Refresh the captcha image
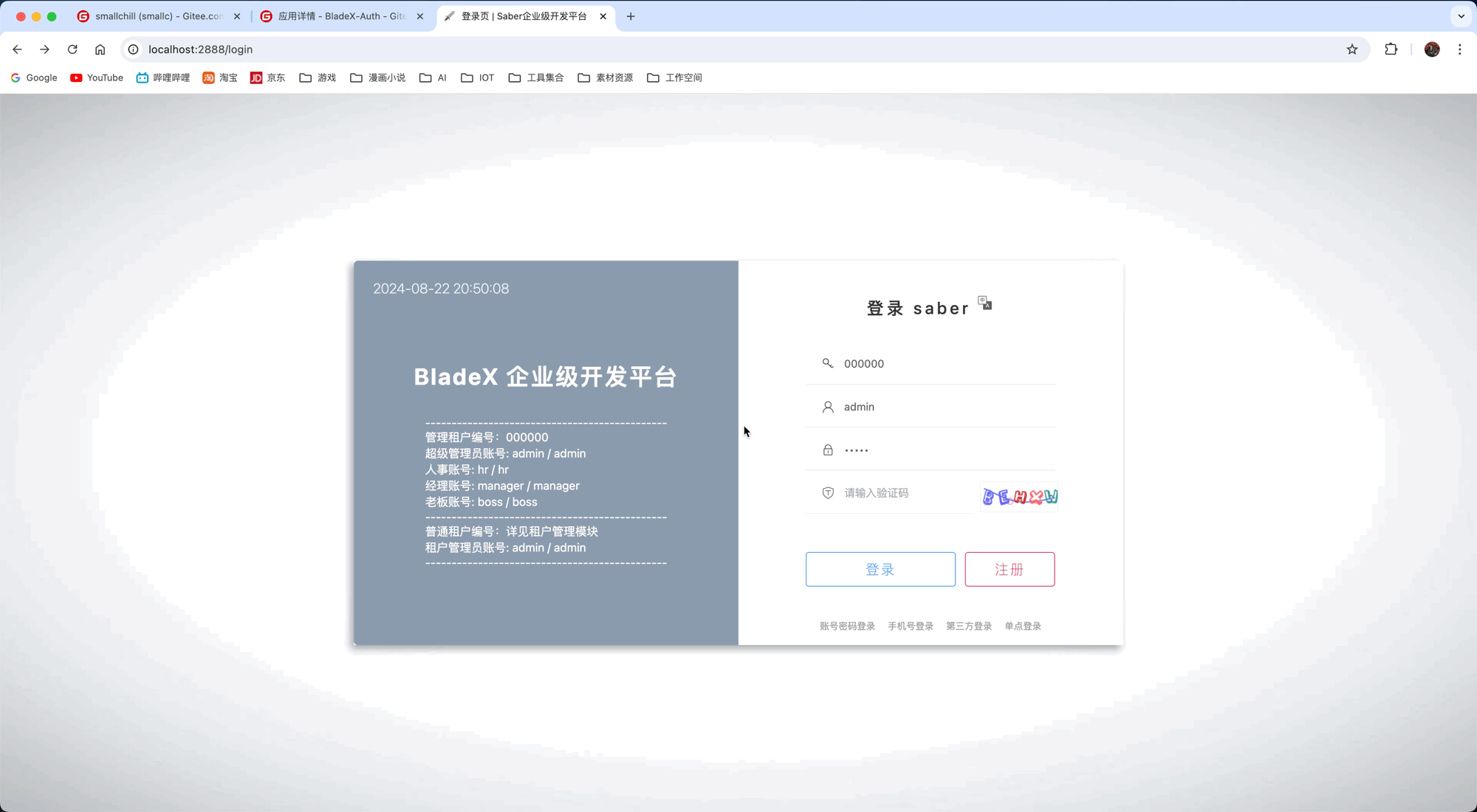This screenshot has height=812, width=1477. click(x=1019, y=497)
